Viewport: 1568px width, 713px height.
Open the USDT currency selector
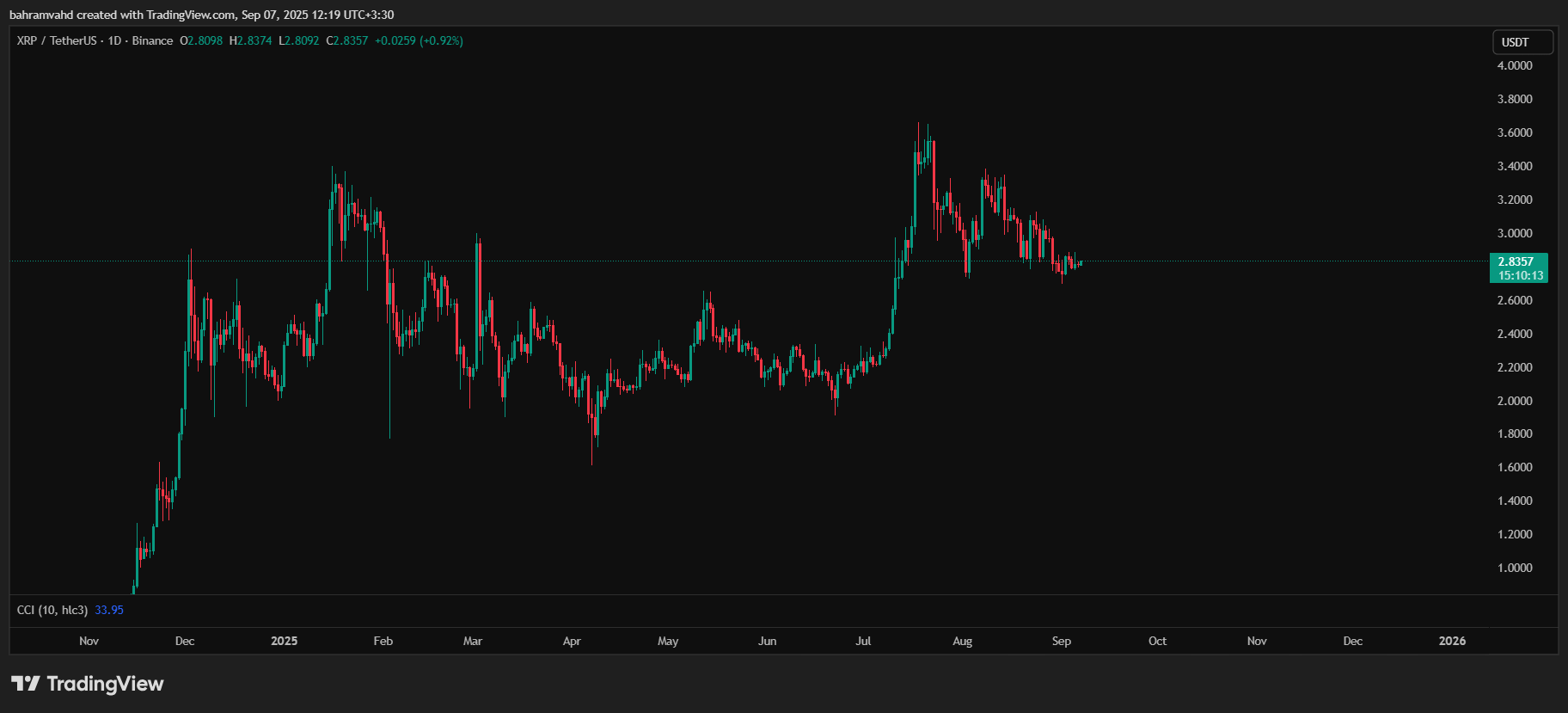point(1522,42)
